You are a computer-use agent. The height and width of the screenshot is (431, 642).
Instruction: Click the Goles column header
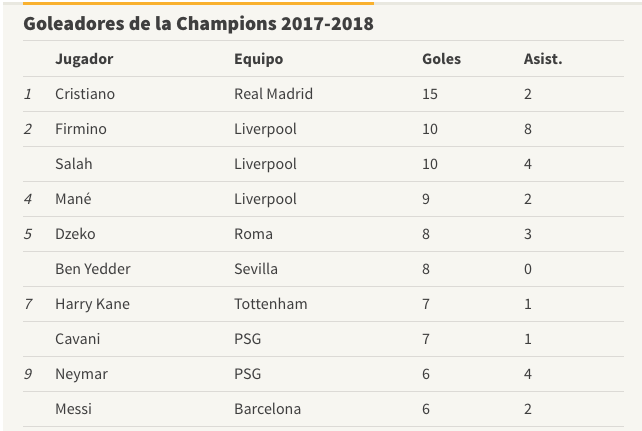pos(441,59)
